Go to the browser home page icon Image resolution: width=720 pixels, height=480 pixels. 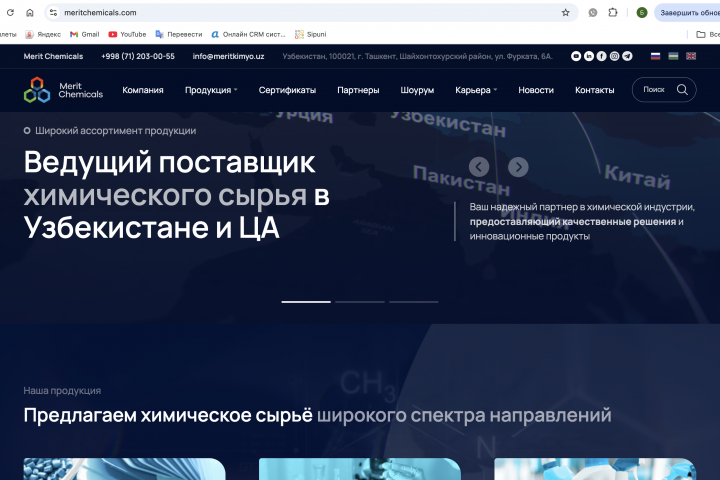click(30, 12)
